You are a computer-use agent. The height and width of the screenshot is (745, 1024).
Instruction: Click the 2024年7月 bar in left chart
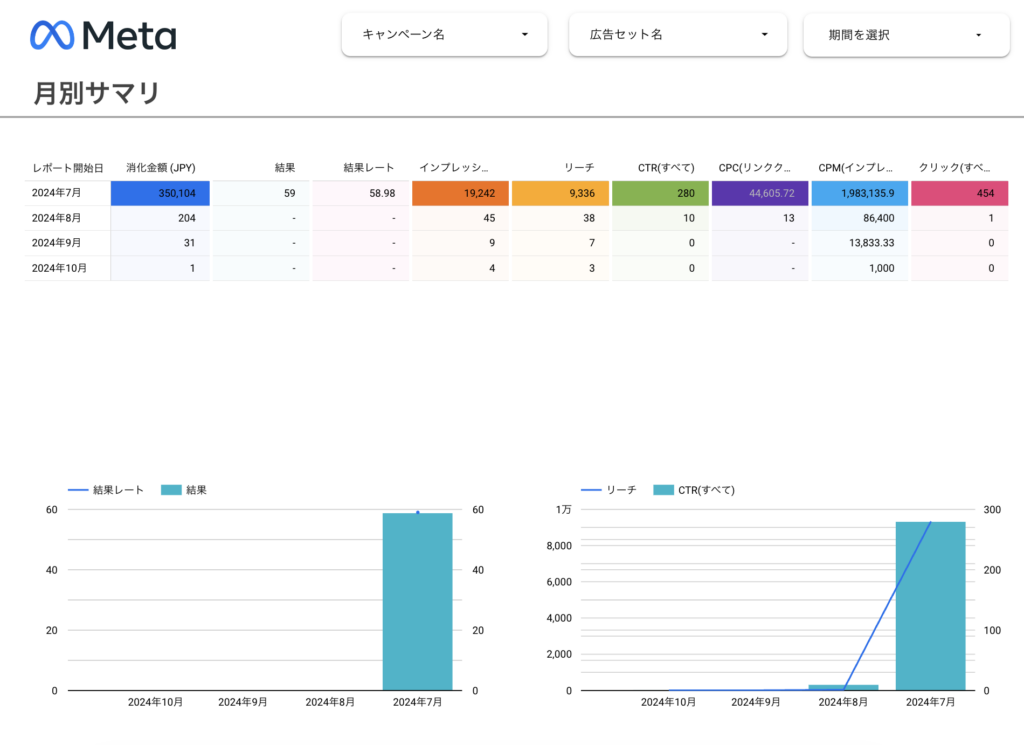point(417,602)
